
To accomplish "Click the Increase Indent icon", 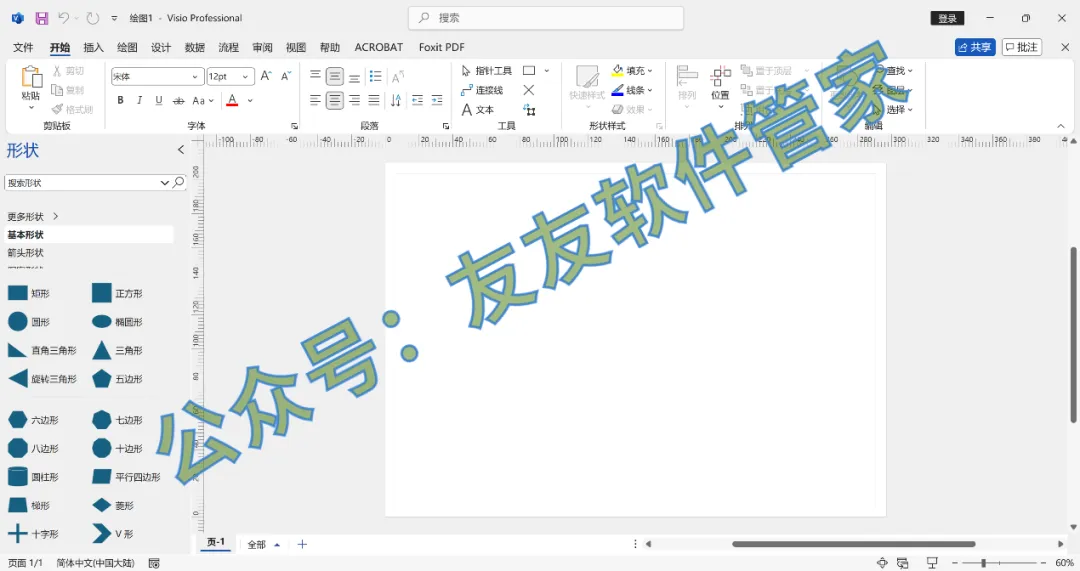I will tap(437, 101).
